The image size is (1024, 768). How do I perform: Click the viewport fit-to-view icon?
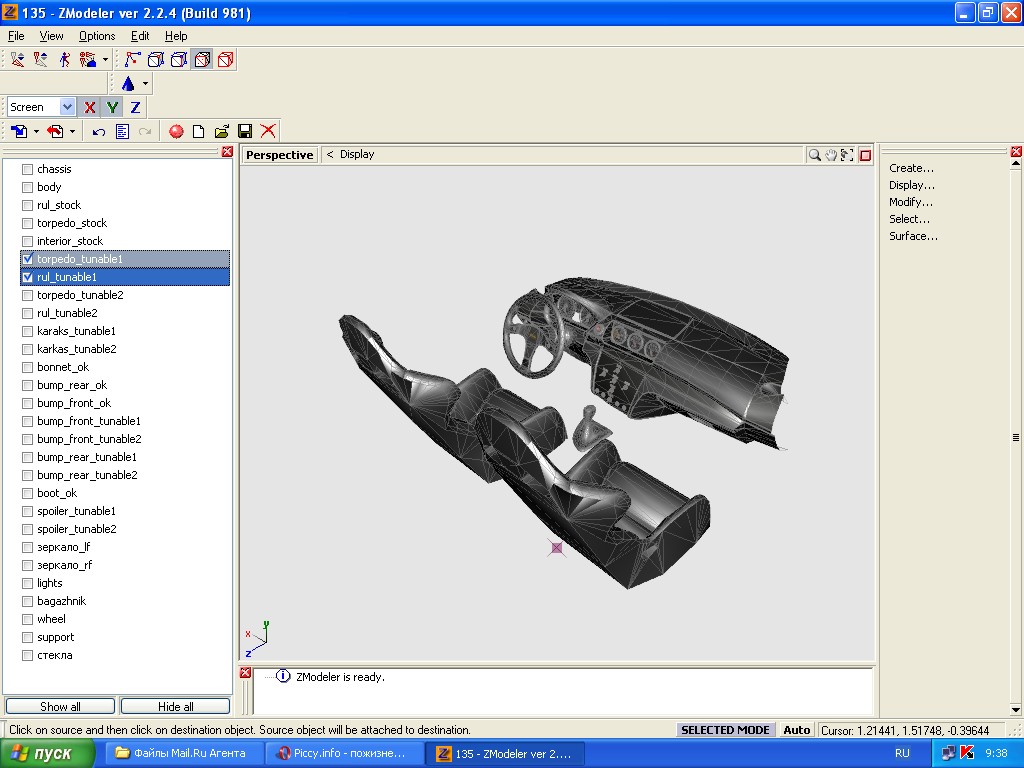point(847,155)
